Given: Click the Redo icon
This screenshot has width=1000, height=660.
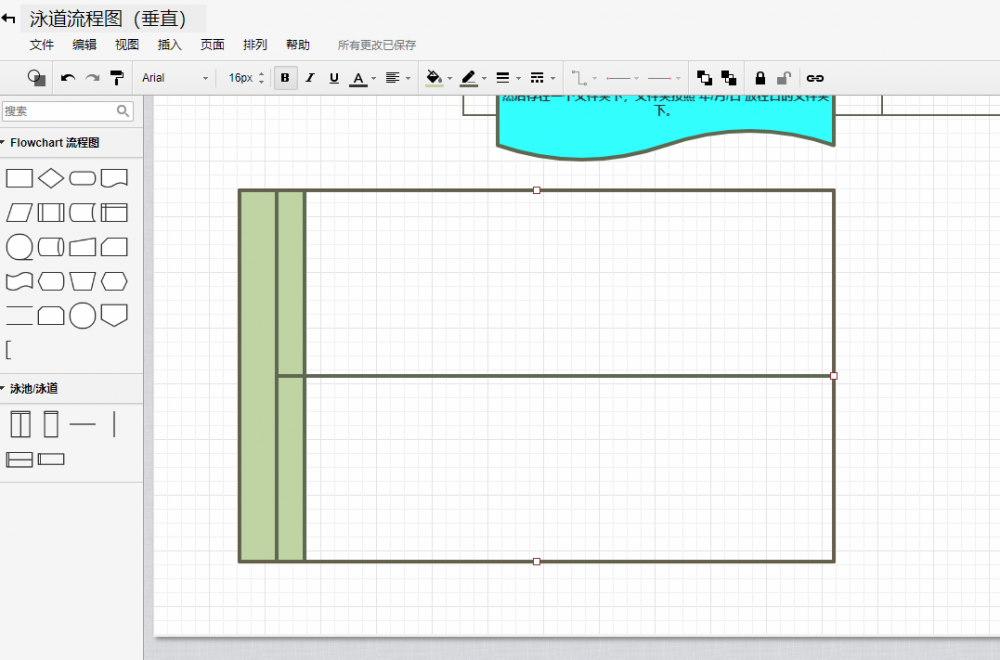Looking at the screenshot, I should [91, 77].
